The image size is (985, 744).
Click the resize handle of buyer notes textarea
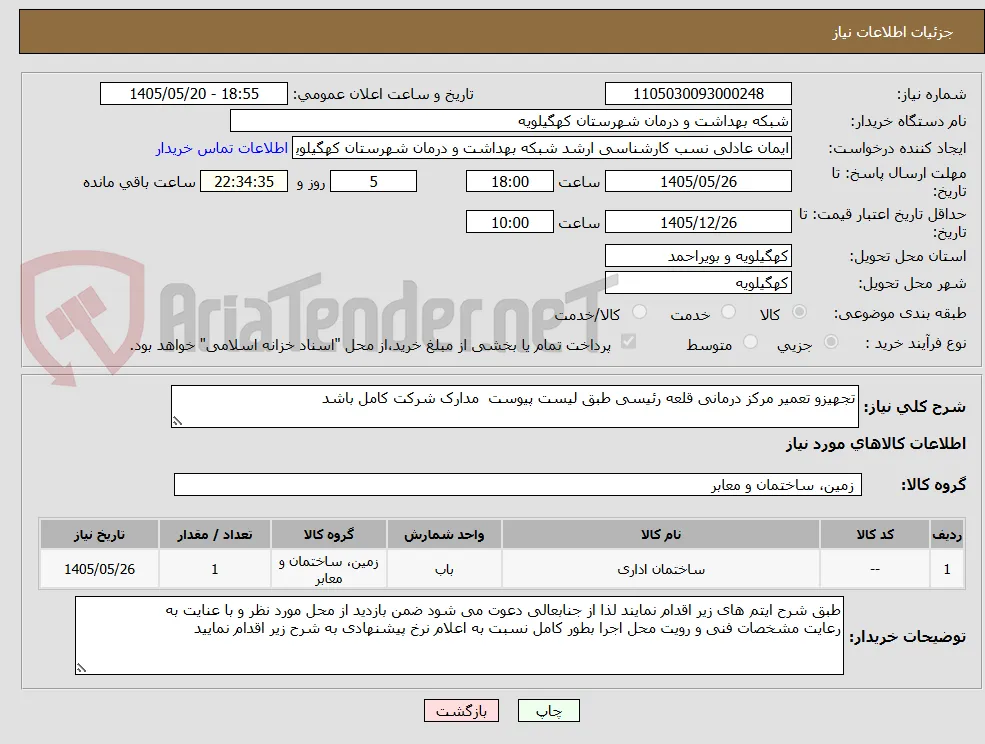81,669
